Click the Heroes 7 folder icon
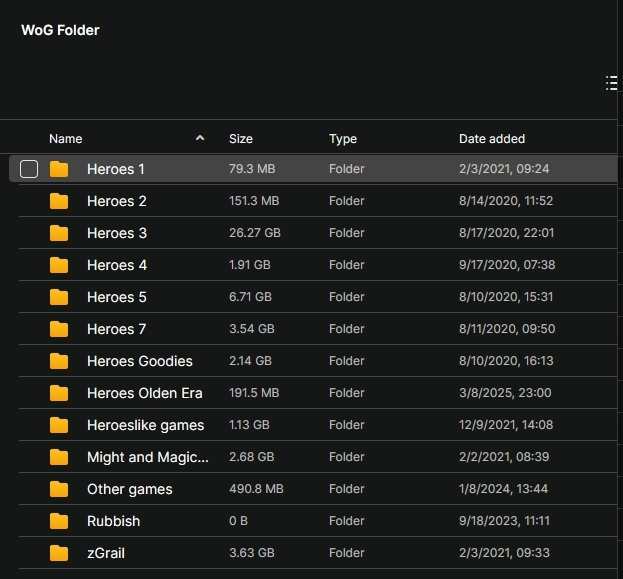 click(59, 329)
